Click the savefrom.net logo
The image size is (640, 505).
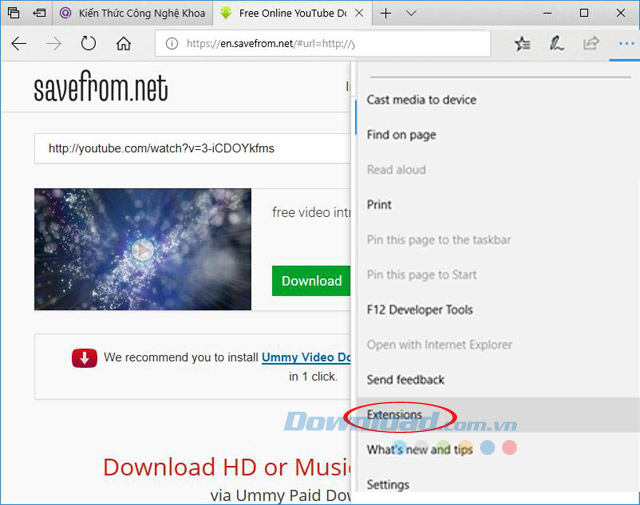pyautogui.click(x=101, y=87)
